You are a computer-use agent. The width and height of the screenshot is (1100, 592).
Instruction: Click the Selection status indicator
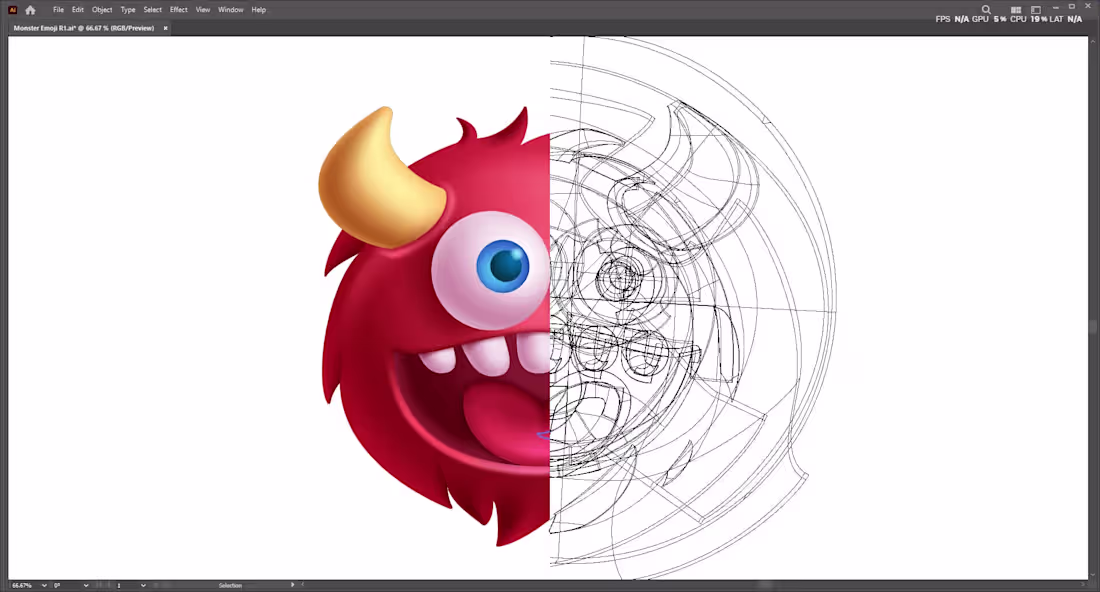230,585
